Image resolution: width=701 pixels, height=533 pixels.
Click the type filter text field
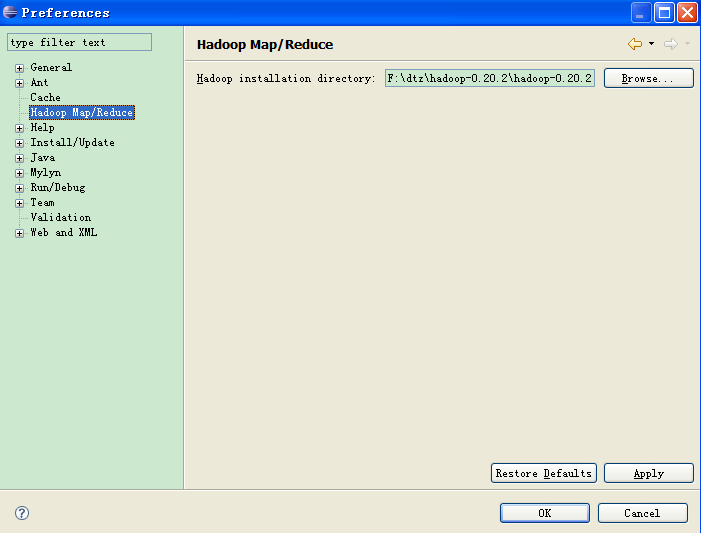[80, 42]
